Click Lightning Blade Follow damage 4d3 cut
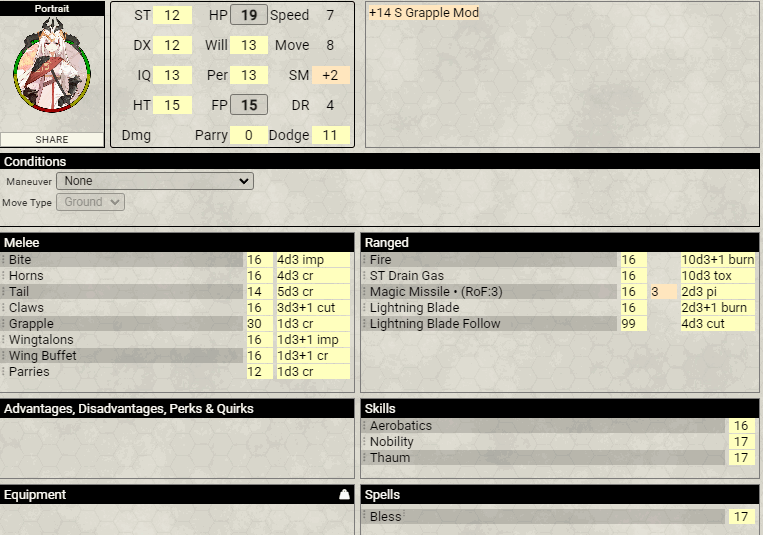Screen dimensions: 763x535 (718, 324)
